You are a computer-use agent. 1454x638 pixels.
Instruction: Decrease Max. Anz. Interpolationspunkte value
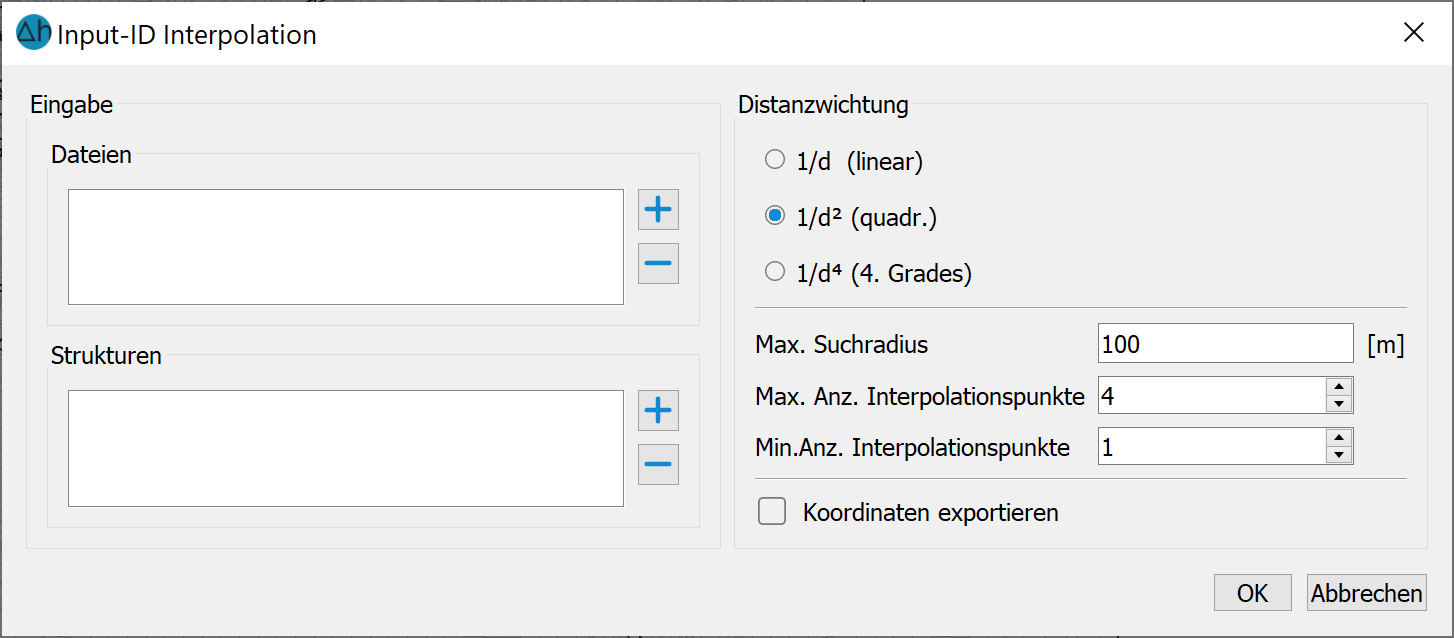(1339, 404)
